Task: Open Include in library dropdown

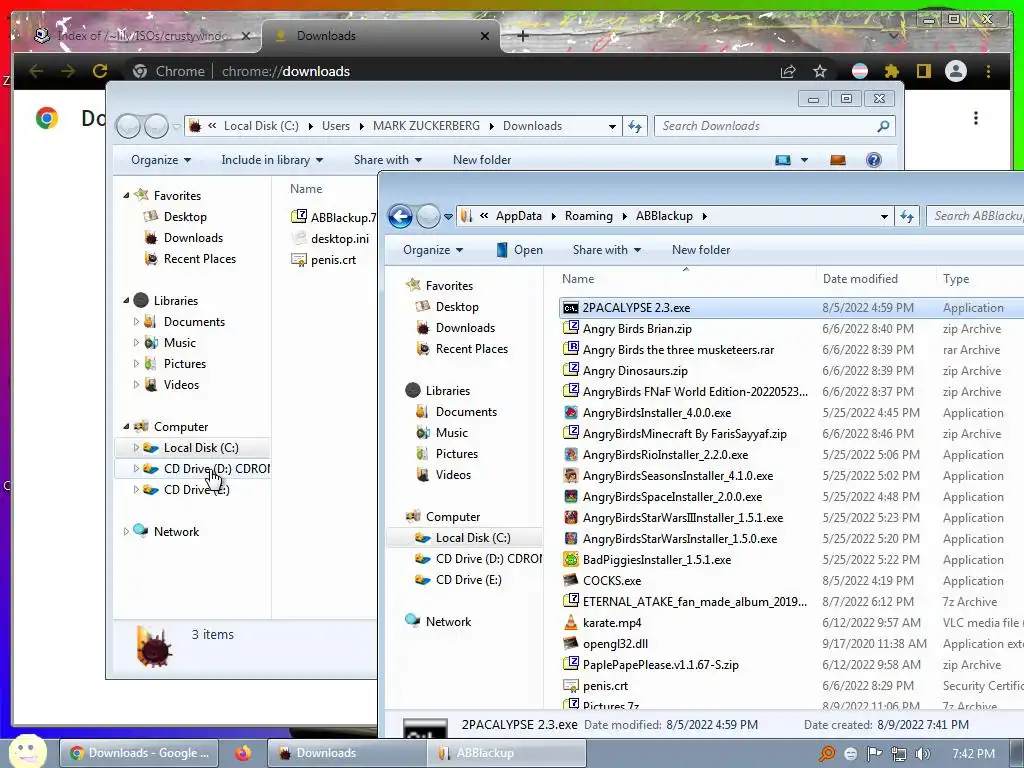Action: pos(272,160)
